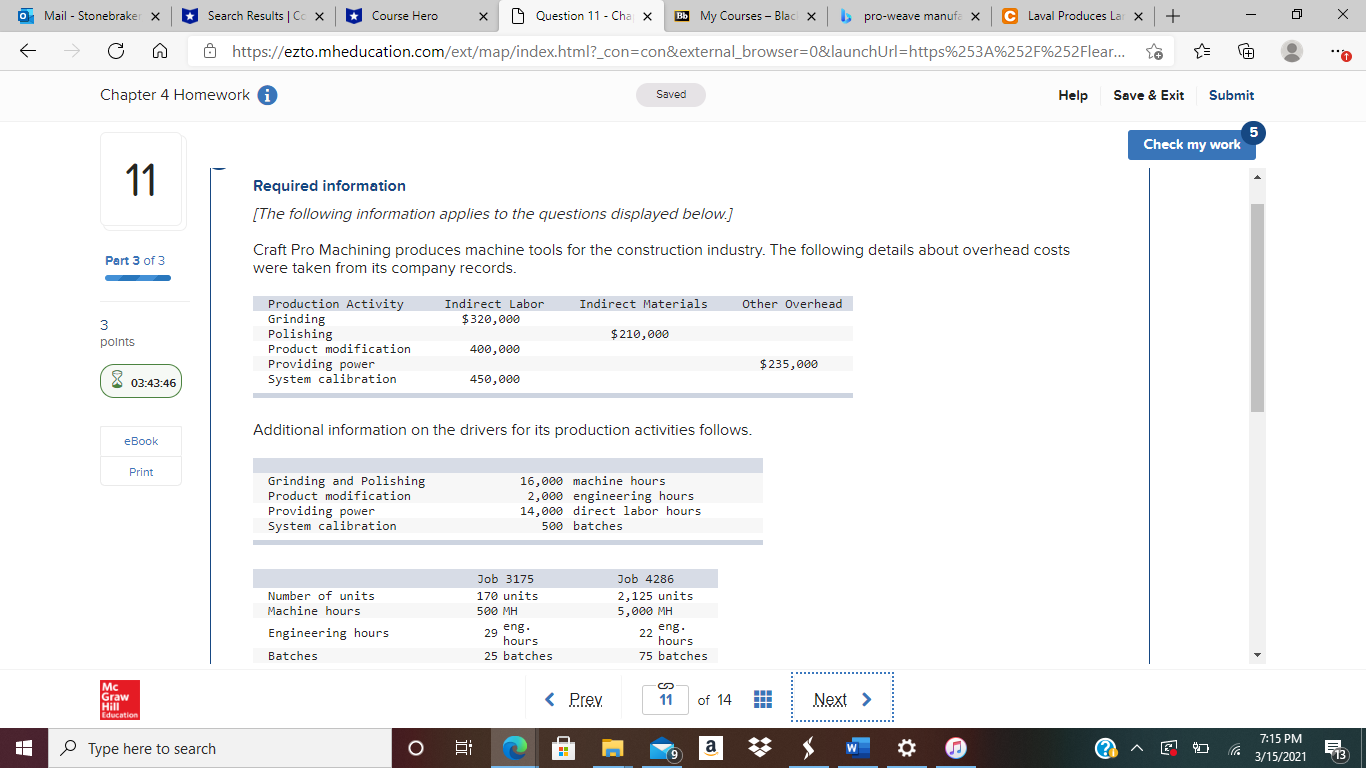Click the link icon above question number
1366x768 pixels.
pyautogui.click(x=668, y=684)
